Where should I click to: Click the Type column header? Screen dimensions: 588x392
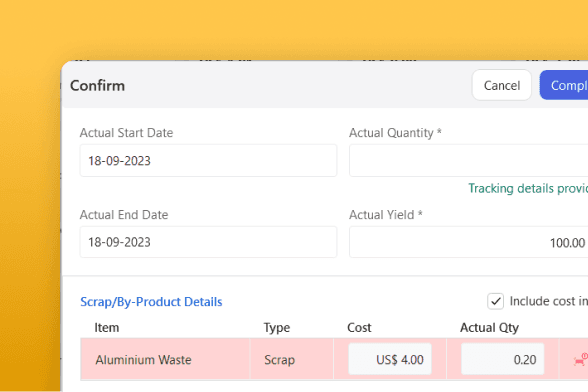tap(277, 327)
